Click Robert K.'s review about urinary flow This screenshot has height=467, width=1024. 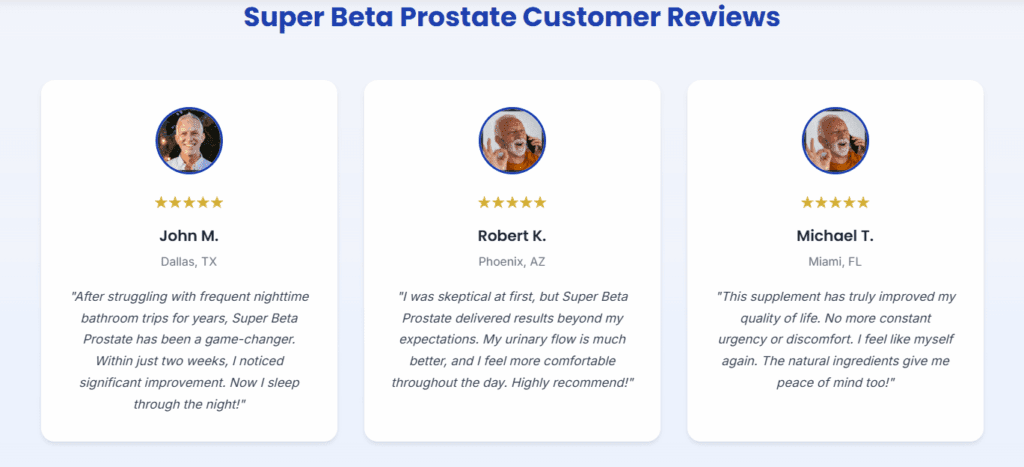pos(512,340)
